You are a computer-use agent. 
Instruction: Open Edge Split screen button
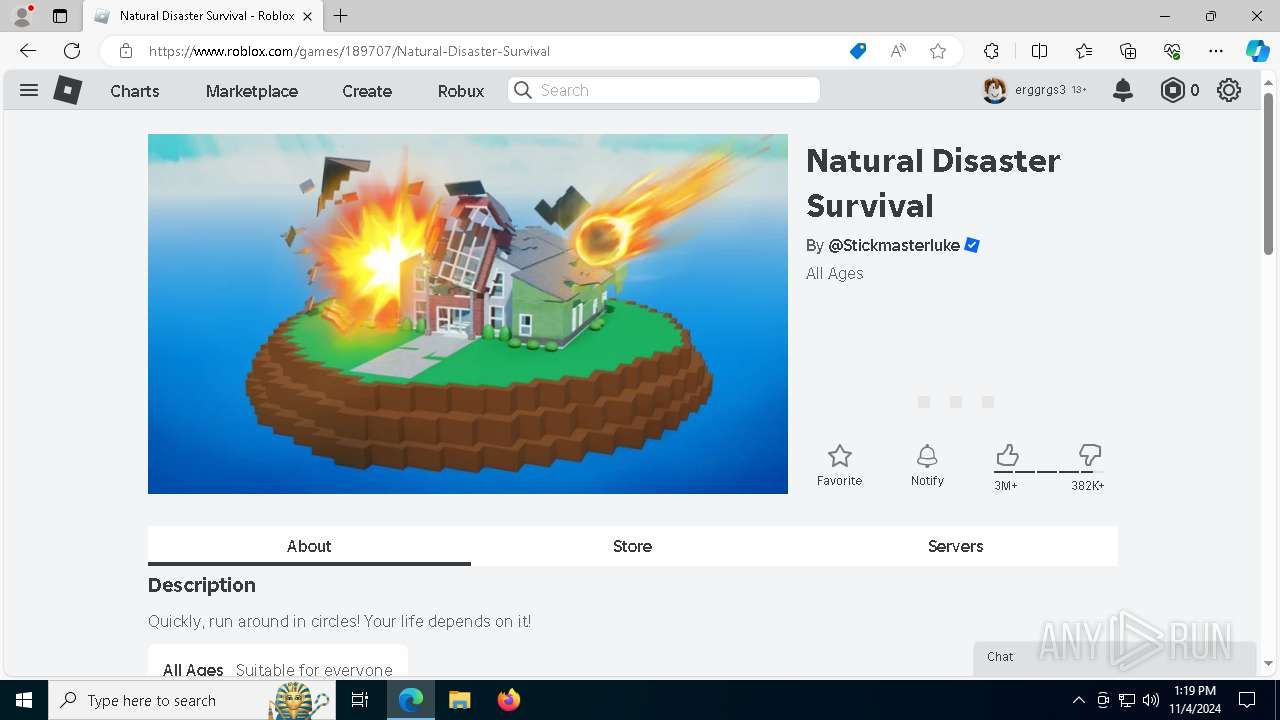click(1039, 51)
